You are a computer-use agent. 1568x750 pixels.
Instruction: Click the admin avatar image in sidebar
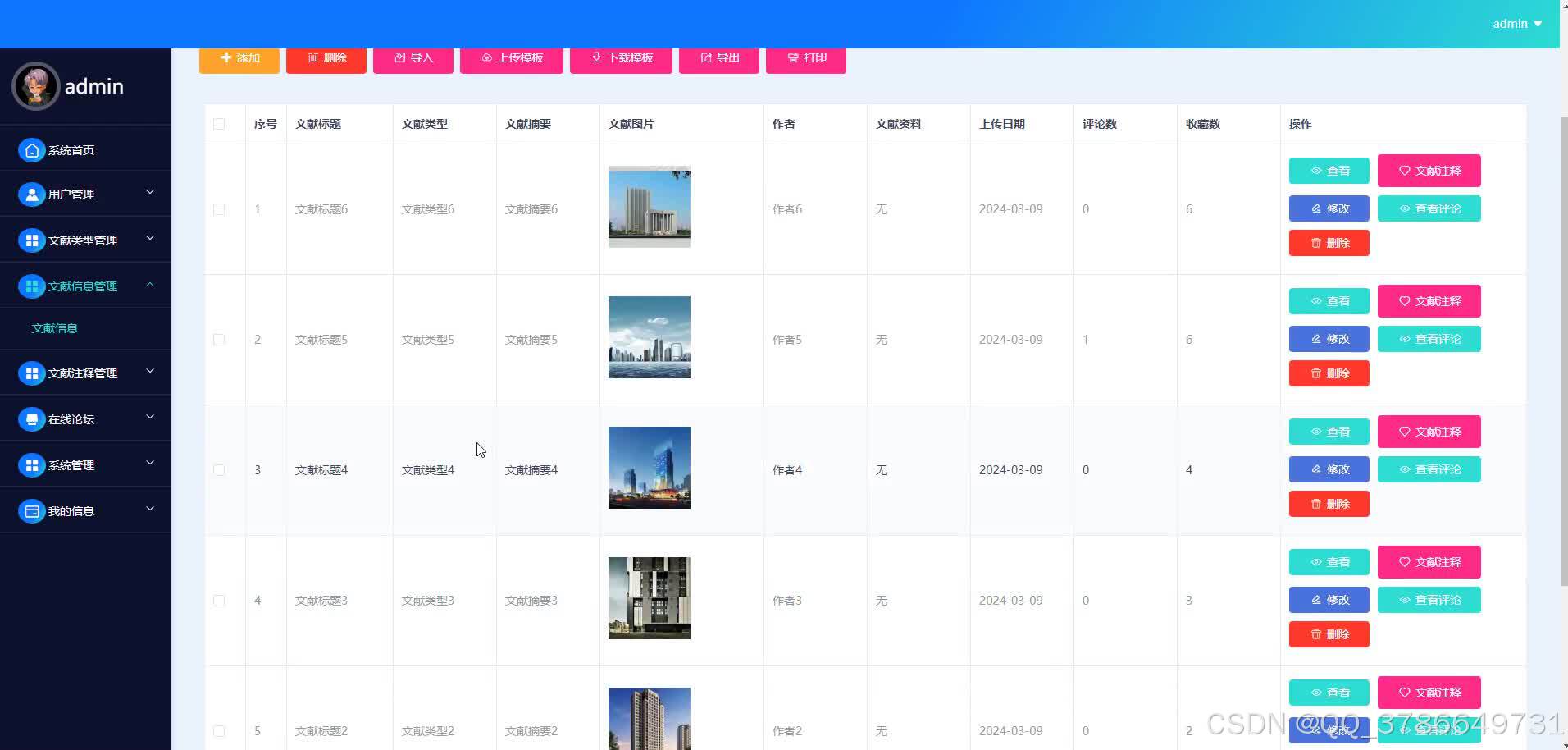coord(35,86)
